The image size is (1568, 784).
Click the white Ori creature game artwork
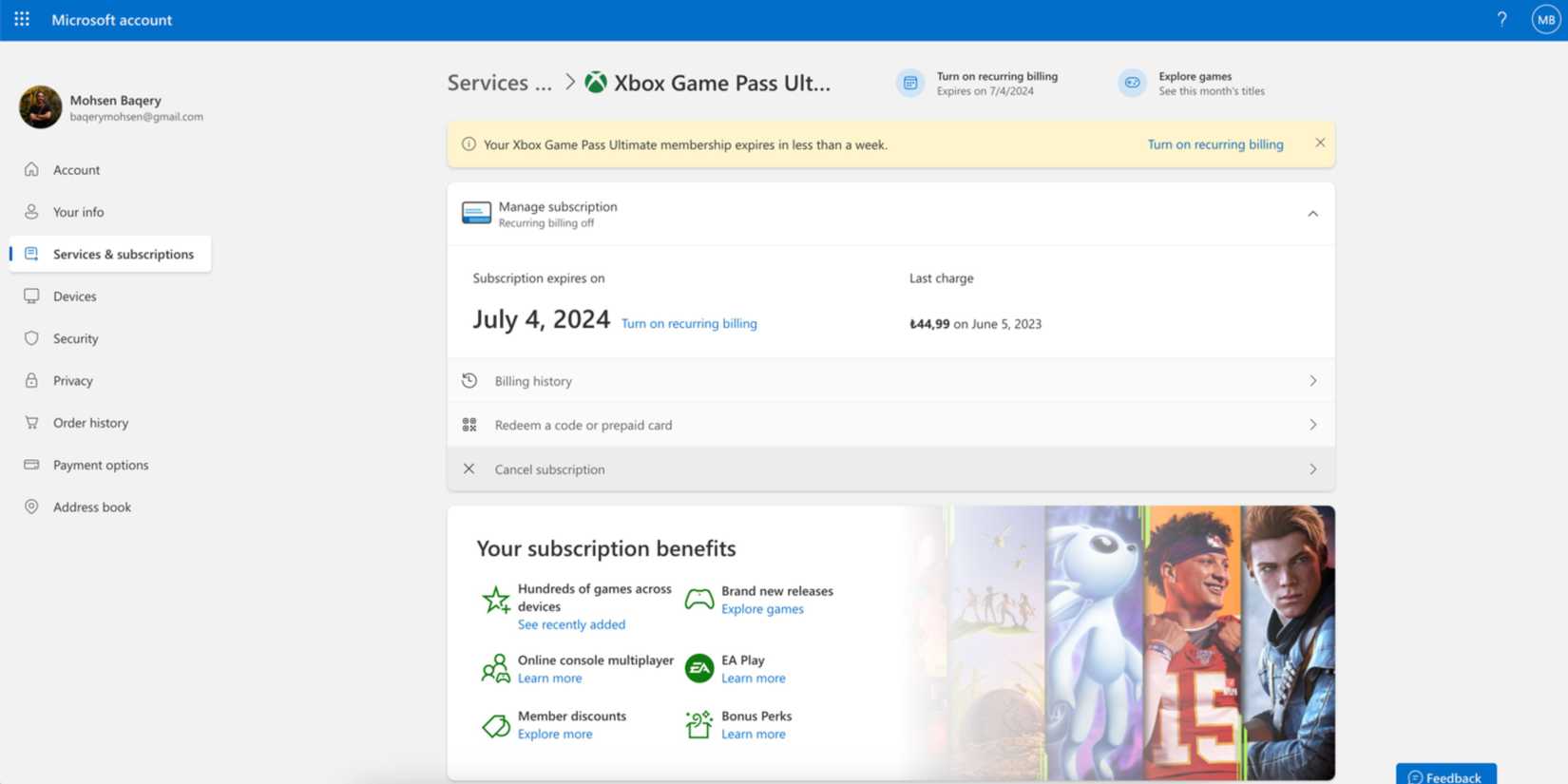[1094, 642]
